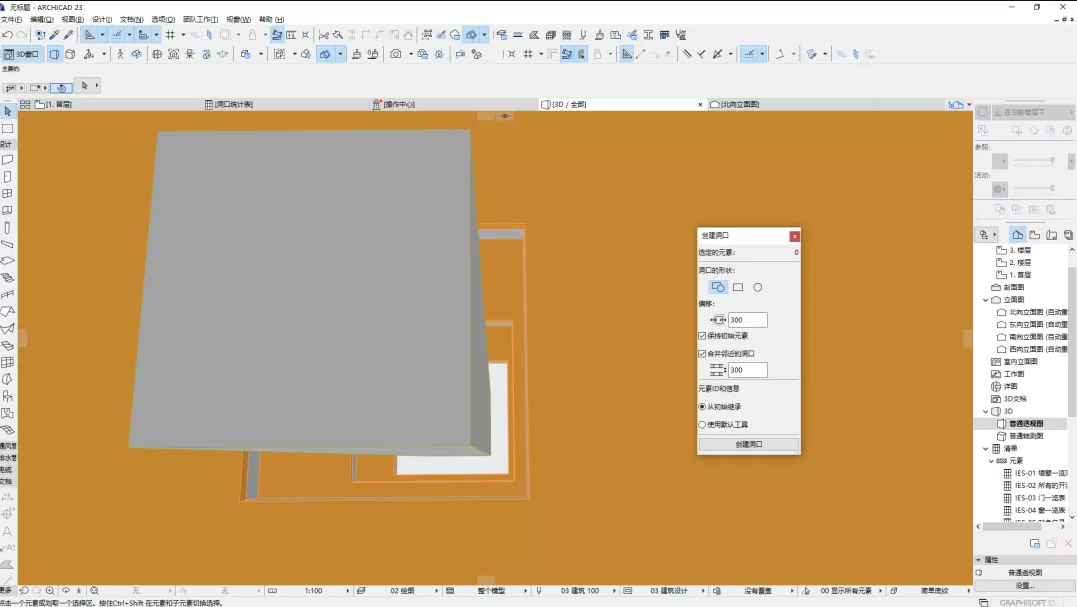Click the camera icon in the 3D toolbar
This screenshot has width=1077, height=607.
396,54
